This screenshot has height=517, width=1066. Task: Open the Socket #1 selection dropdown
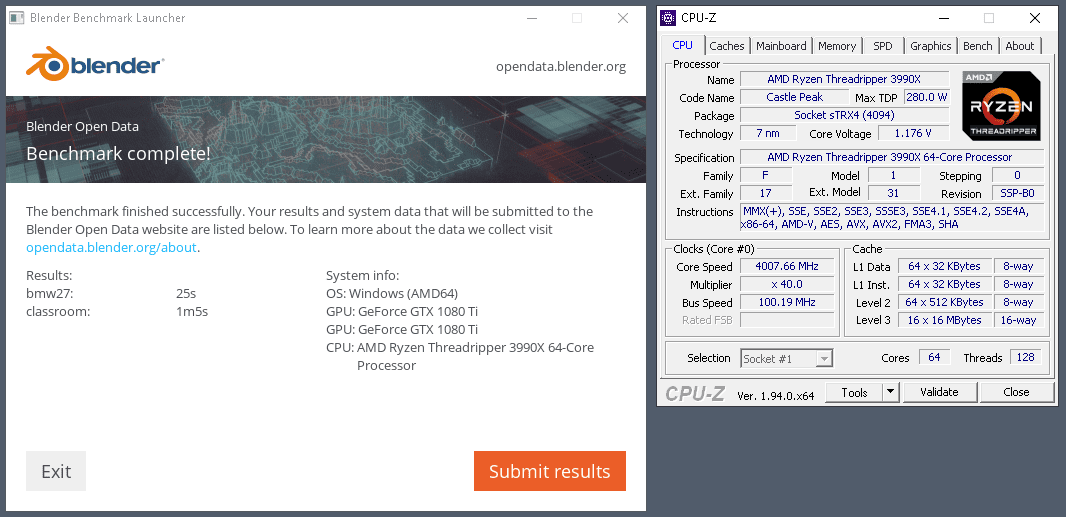point(786,358)
